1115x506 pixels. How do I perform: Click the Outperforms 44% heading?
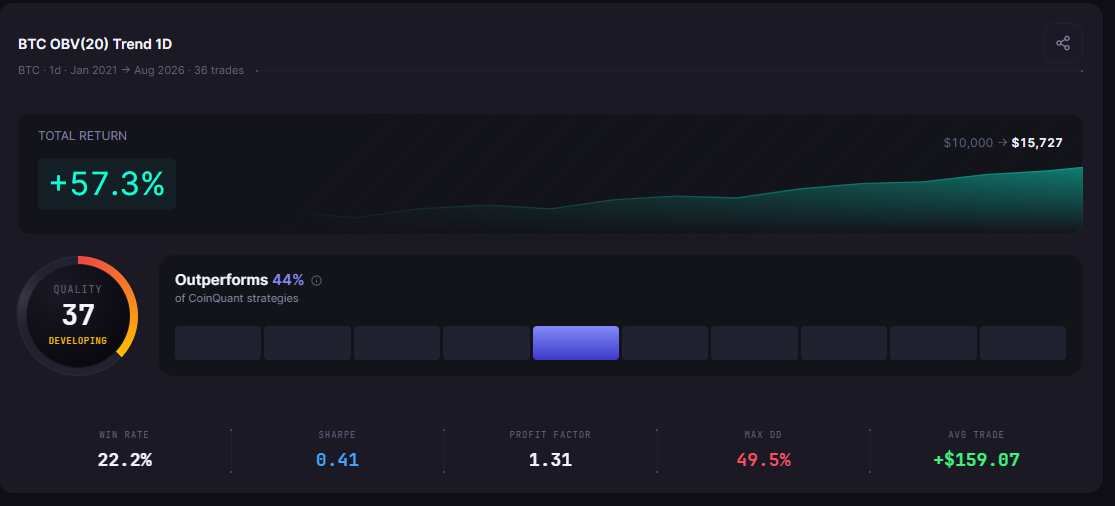pos(239,280)
